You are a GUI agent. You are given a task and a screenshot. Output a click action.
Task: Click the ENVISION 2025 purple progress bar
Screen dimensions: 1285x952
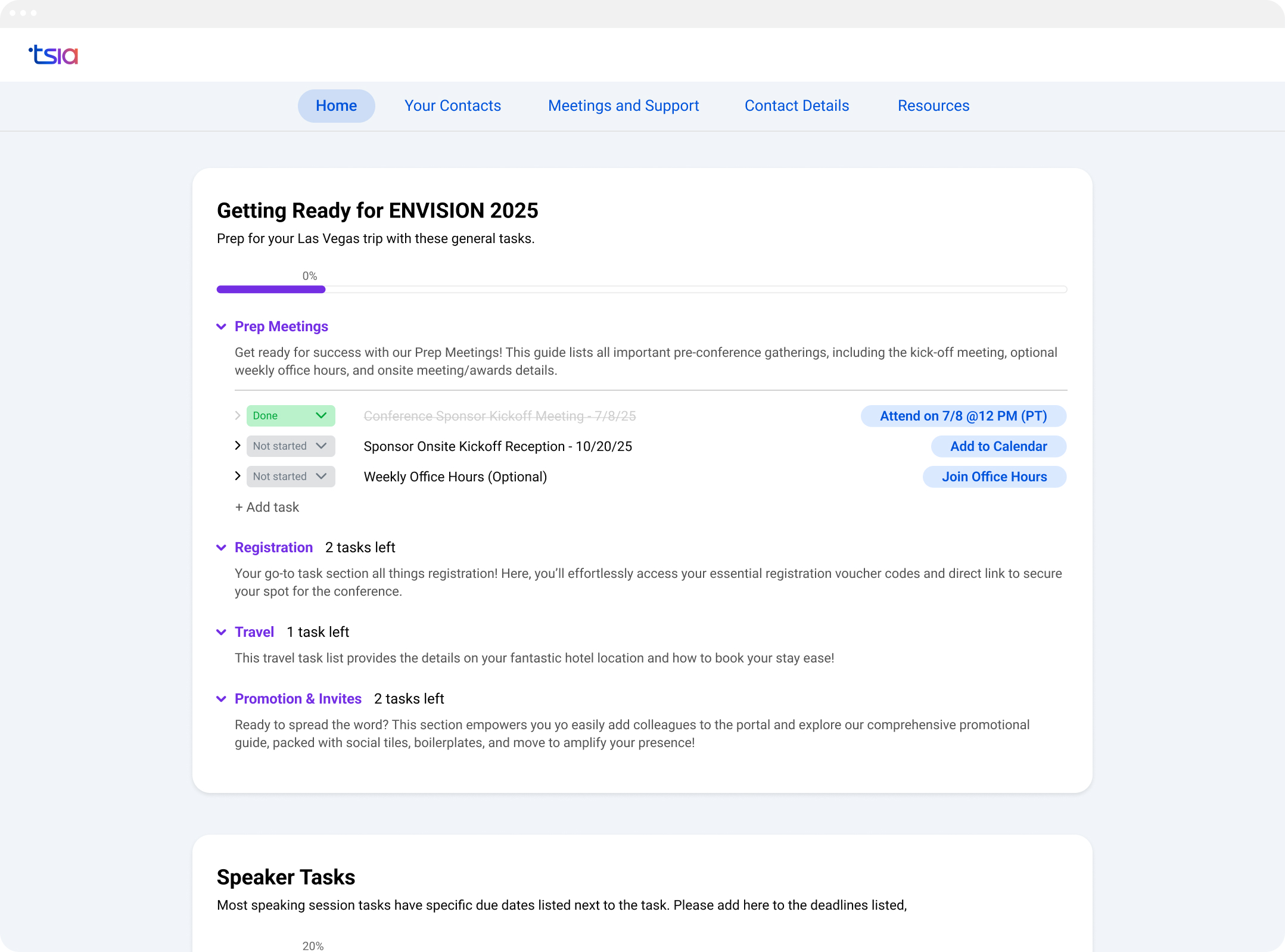[x=271, y=290]
